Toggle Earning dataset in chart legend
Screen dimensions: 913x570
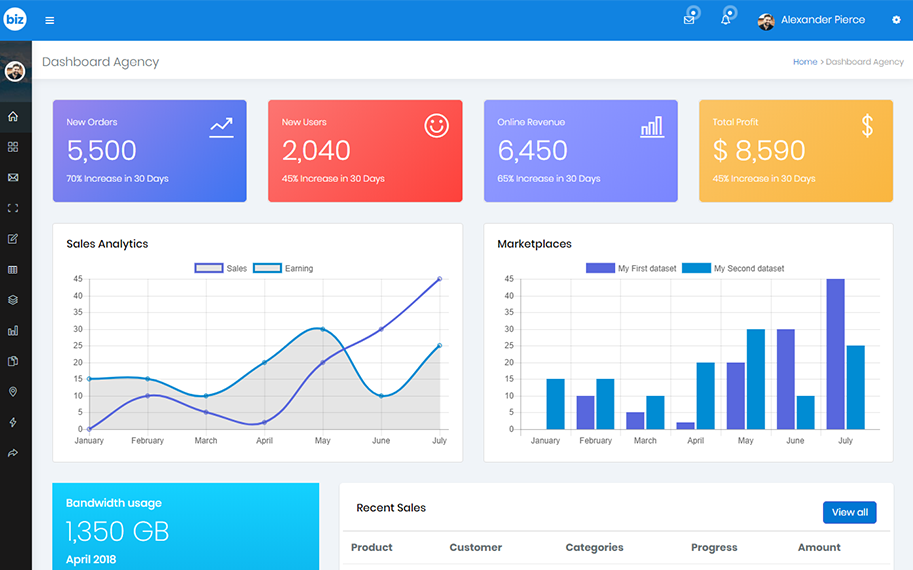283,269
